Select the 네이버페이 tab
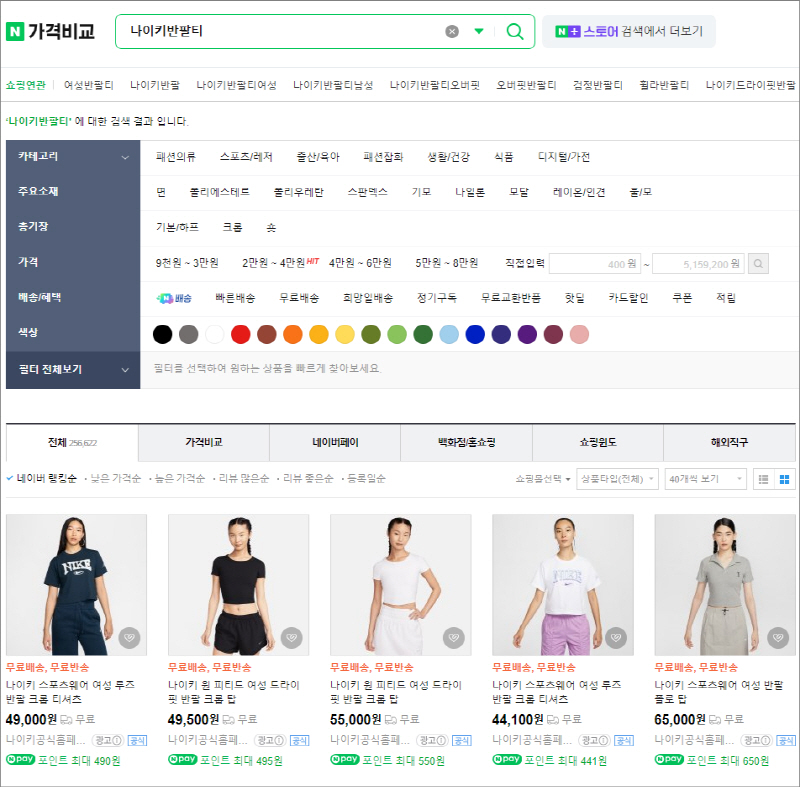This screenshot has height=787, width=800. 335,443
